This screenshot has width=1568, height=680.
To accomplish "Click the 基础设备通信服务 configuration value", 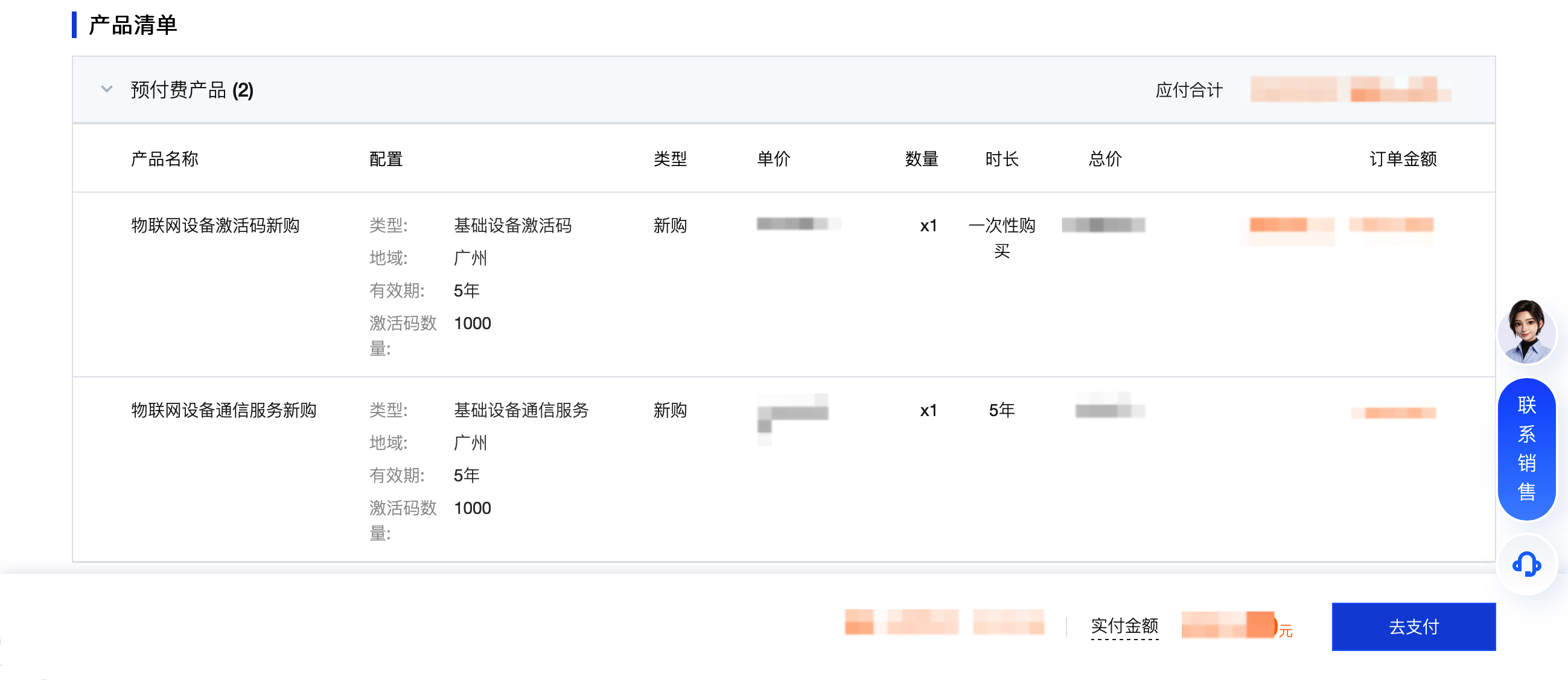I will (521, 410).
